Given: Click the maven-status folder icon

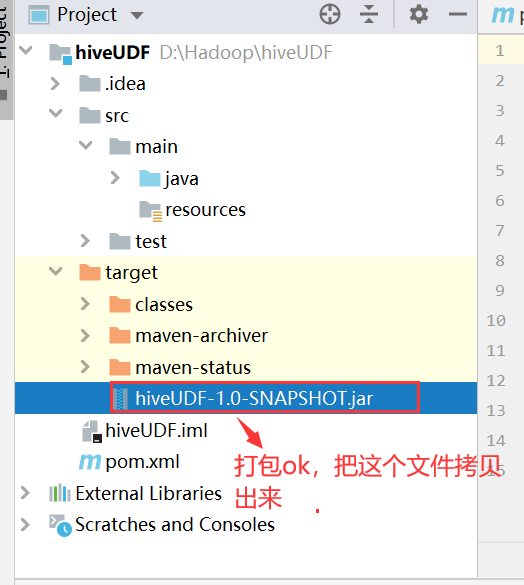Looking at the screenshot, I should click(119, 367).
